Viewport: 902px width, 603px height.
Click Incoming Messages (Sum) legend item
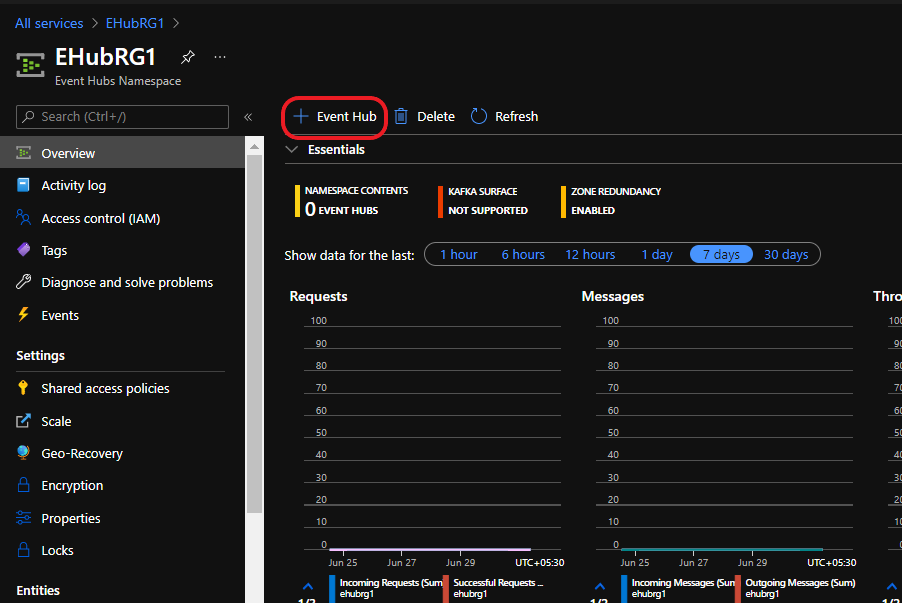coord(678,588)
